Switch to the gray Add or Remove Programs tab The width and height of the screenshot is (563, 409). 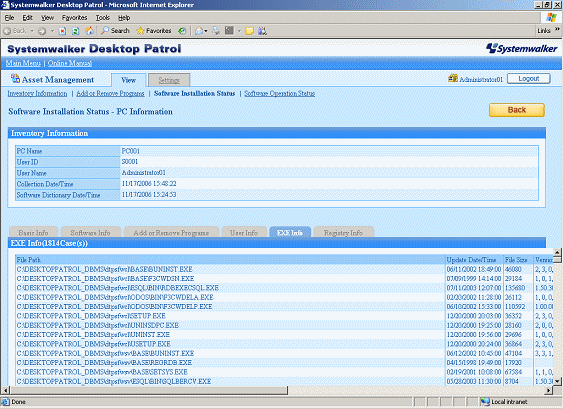pyautogui.click(x=171, y=232)
